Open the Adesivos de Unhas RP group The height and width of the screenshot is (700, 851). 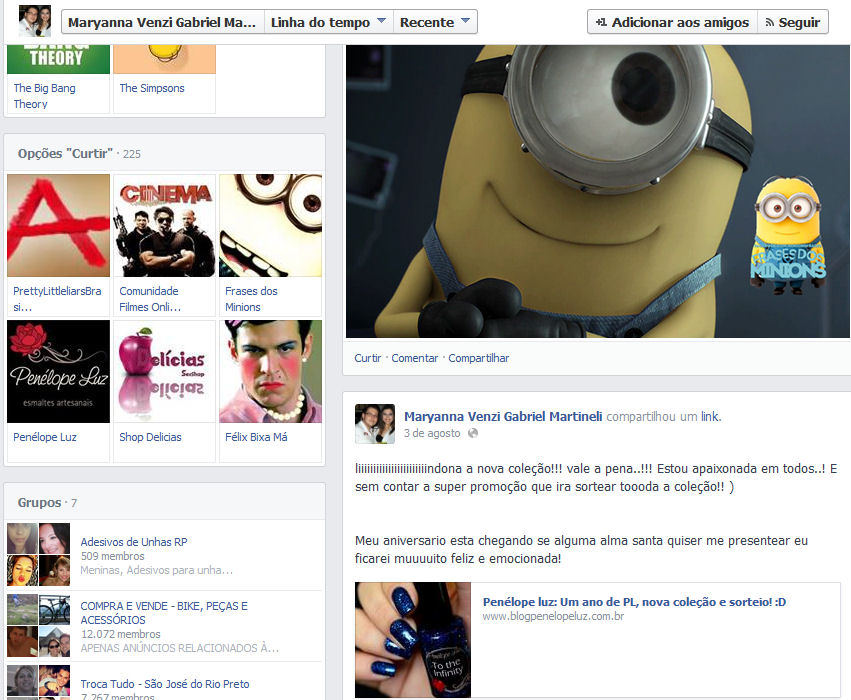[134, 542]
